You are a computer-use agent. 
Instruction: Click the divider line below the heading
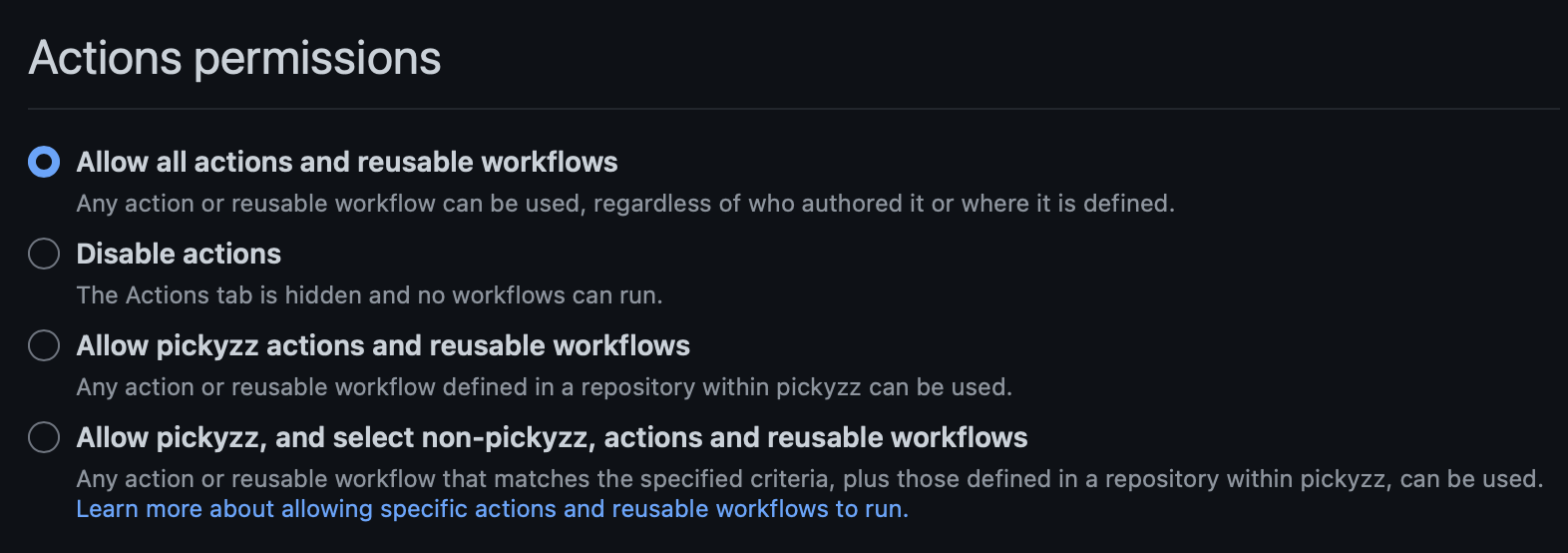click(x=793, y=108)
